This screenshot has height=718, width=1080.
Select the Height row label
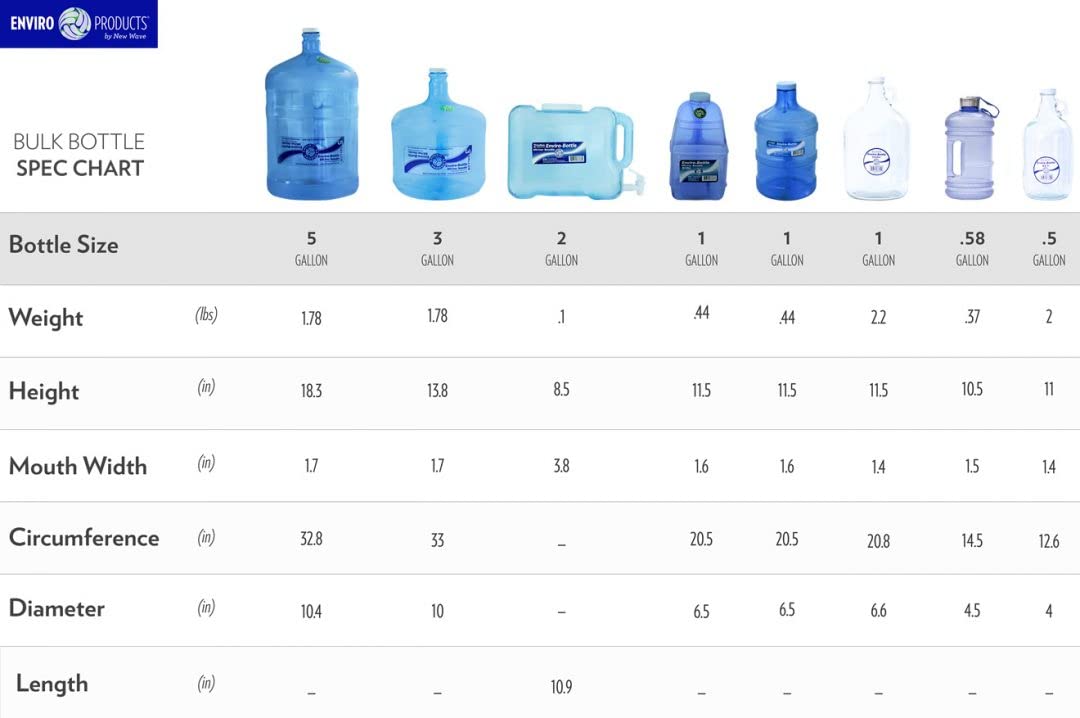point(44,391)
